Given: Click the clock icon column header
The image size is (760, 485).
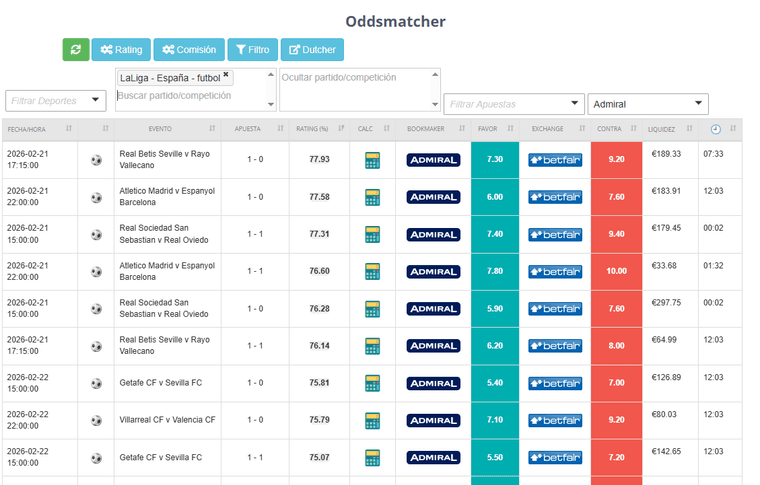Looking at the screenshot, I should [x=715, y=129].
